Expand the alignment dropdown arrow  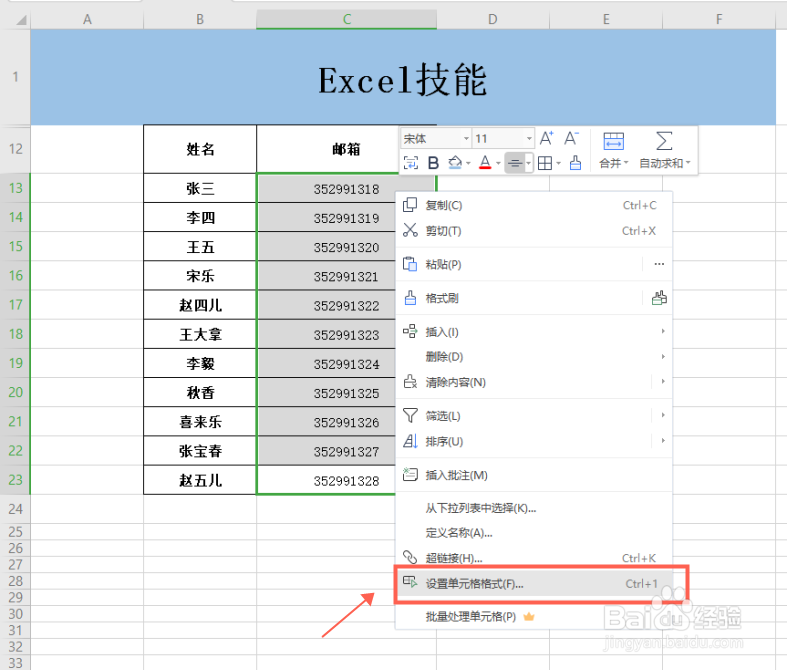[528, 163]
